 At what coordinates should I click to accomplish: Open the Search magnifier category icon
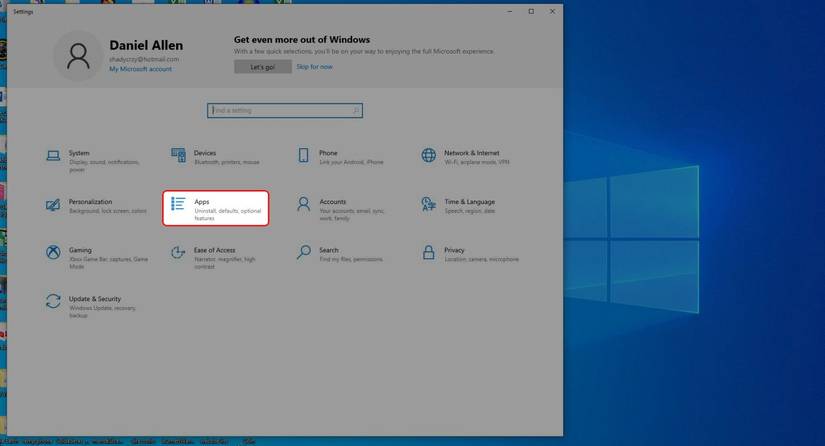[x=304, y=252]
